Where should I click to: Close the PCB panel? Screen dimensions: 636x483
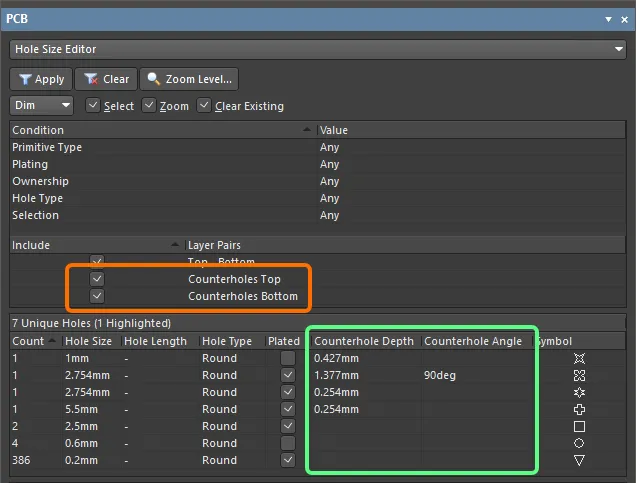coord(625,19)
